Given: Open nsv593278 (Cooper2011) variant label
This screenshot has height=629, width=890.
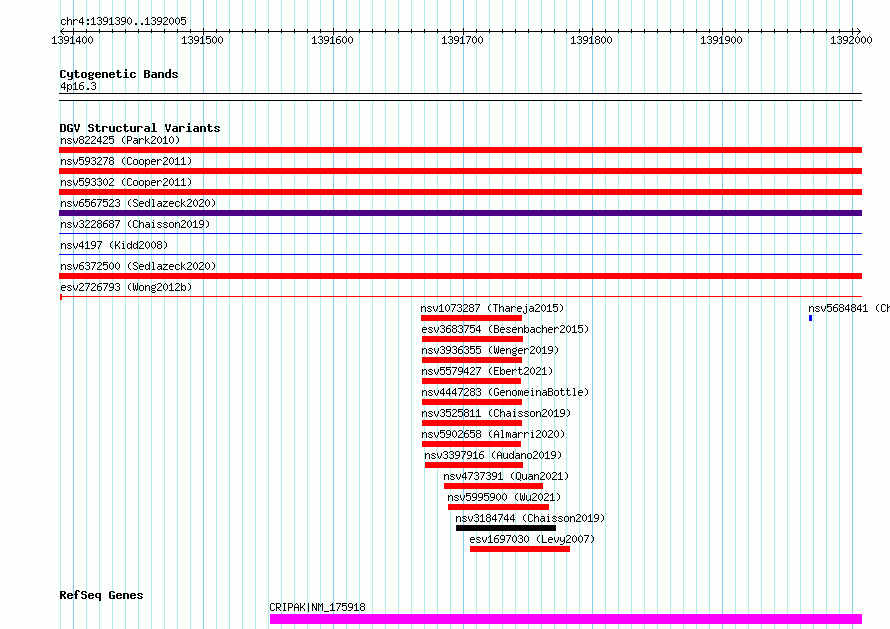Looking at the screenshot, I should click(126, 161).
